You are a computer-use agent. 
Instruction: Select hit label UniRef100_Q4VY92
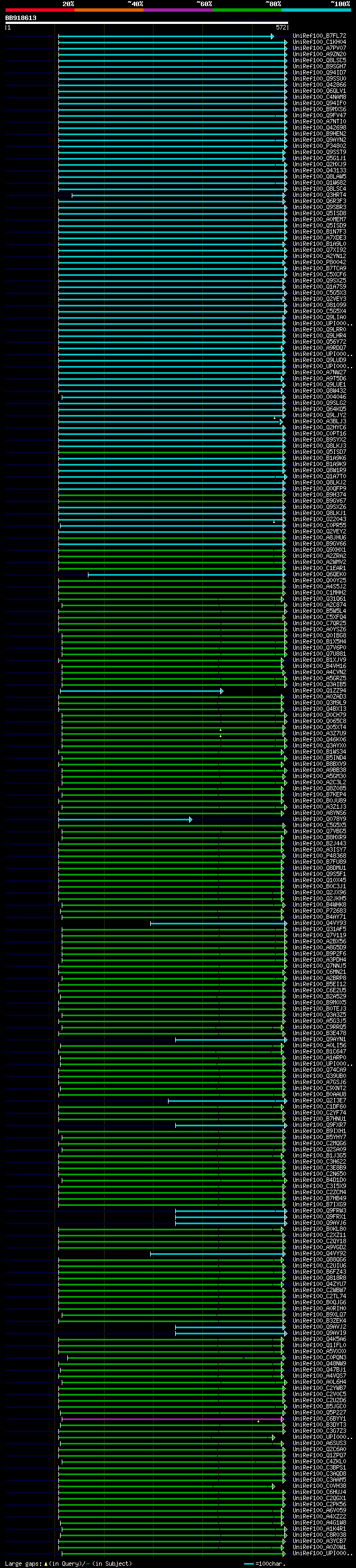pos(319,1254)
